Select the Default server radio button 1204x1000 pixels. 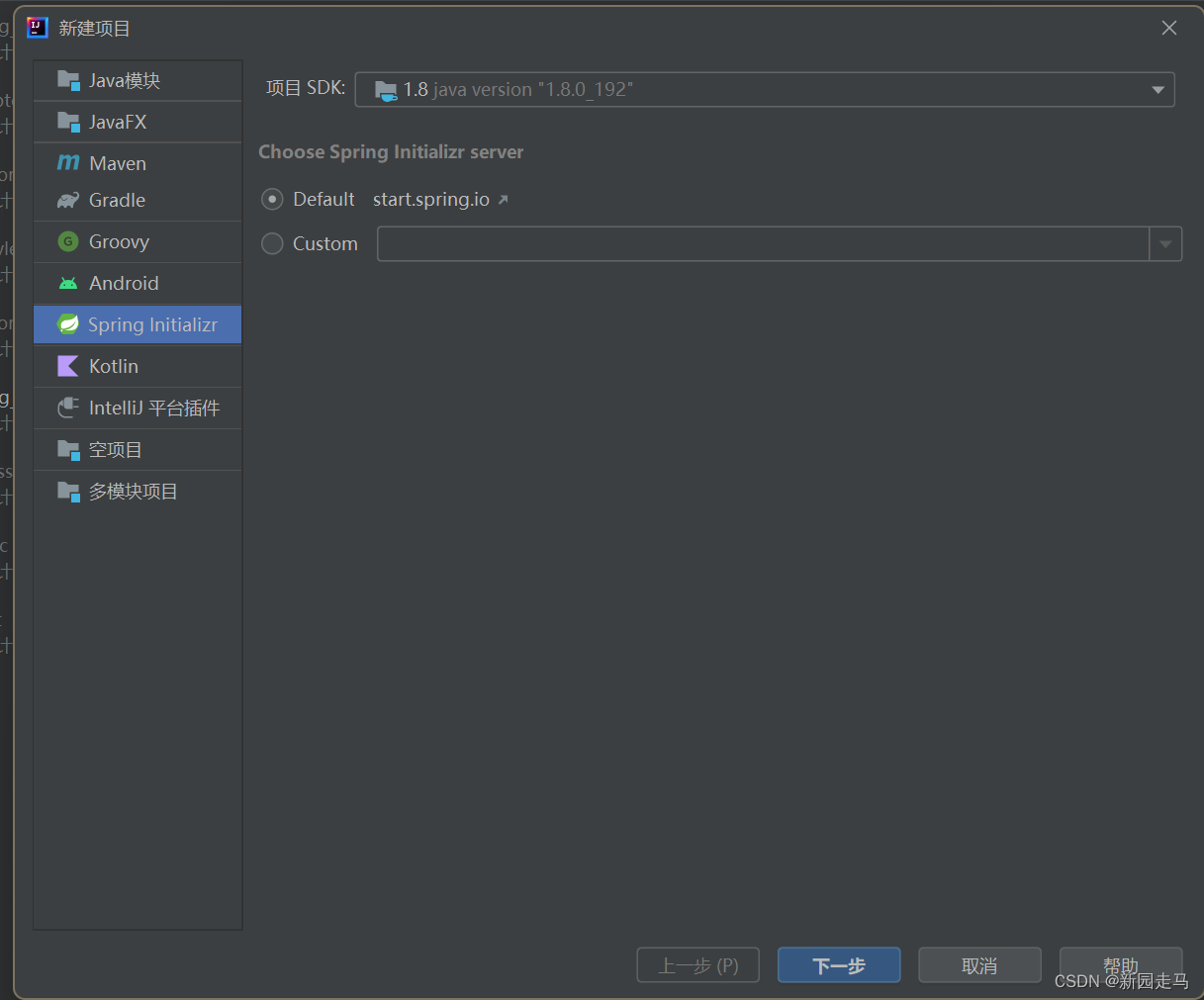click(x=272, y=200)
